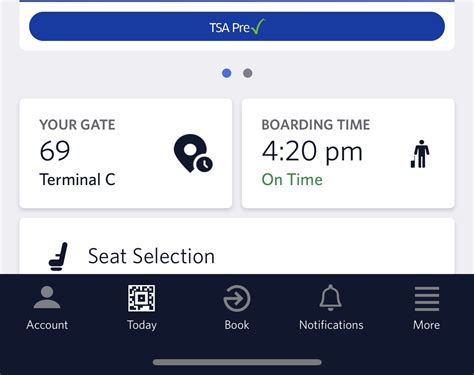Switch to the second gray page dot
This screenshot has width=474, height=375.
247,73
